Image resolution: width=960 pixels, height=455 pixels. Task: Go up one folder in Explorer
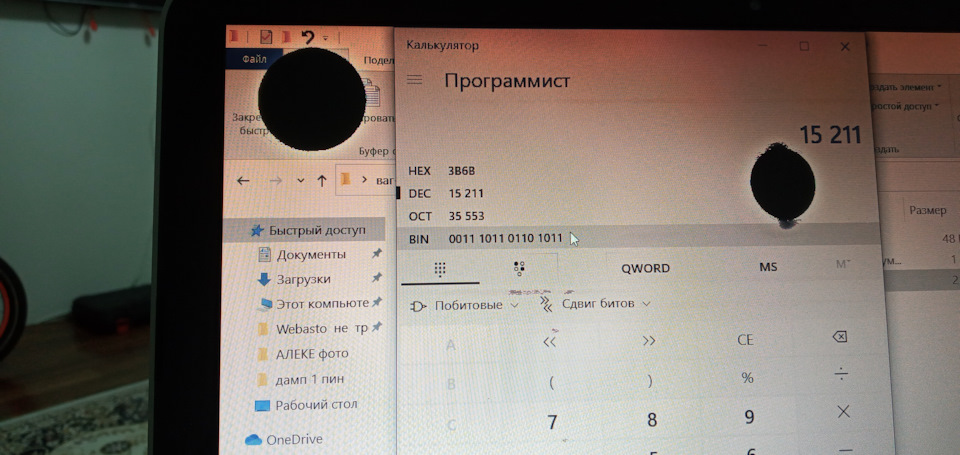pos(322,181)
